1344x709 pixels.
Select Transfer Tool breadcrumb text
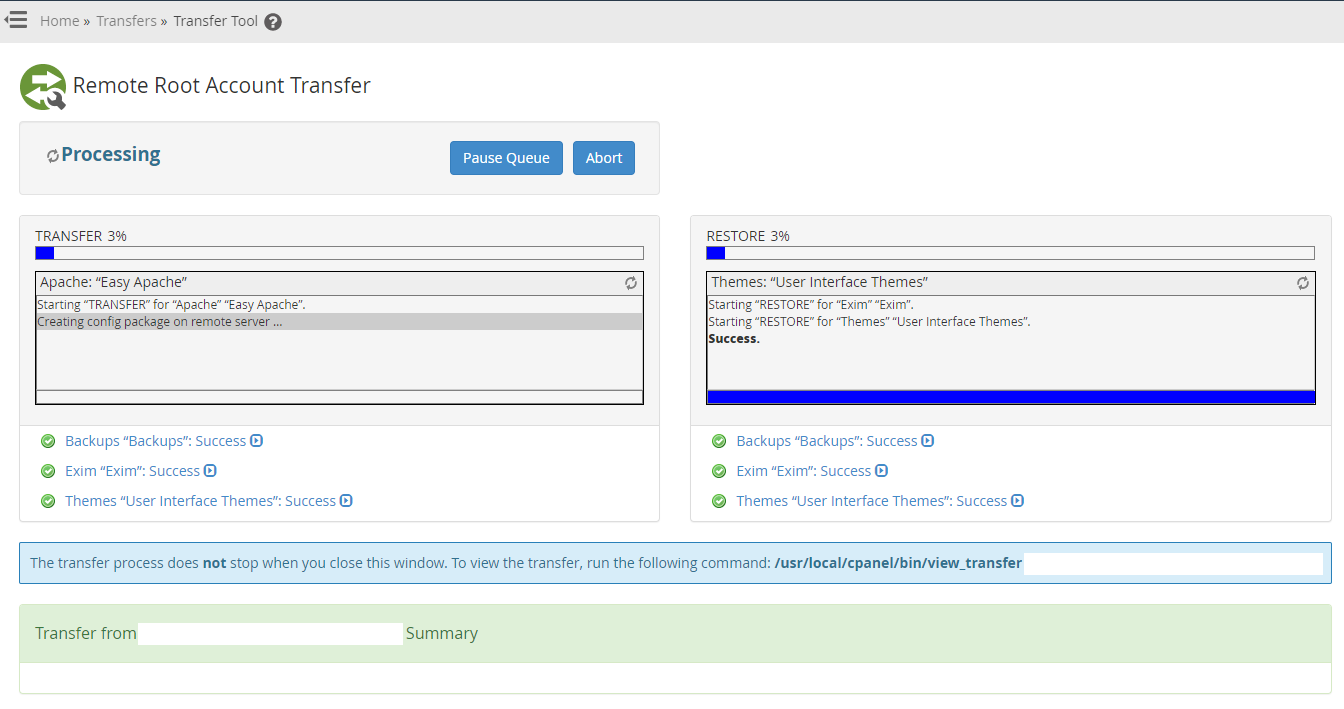click(215, 21)
